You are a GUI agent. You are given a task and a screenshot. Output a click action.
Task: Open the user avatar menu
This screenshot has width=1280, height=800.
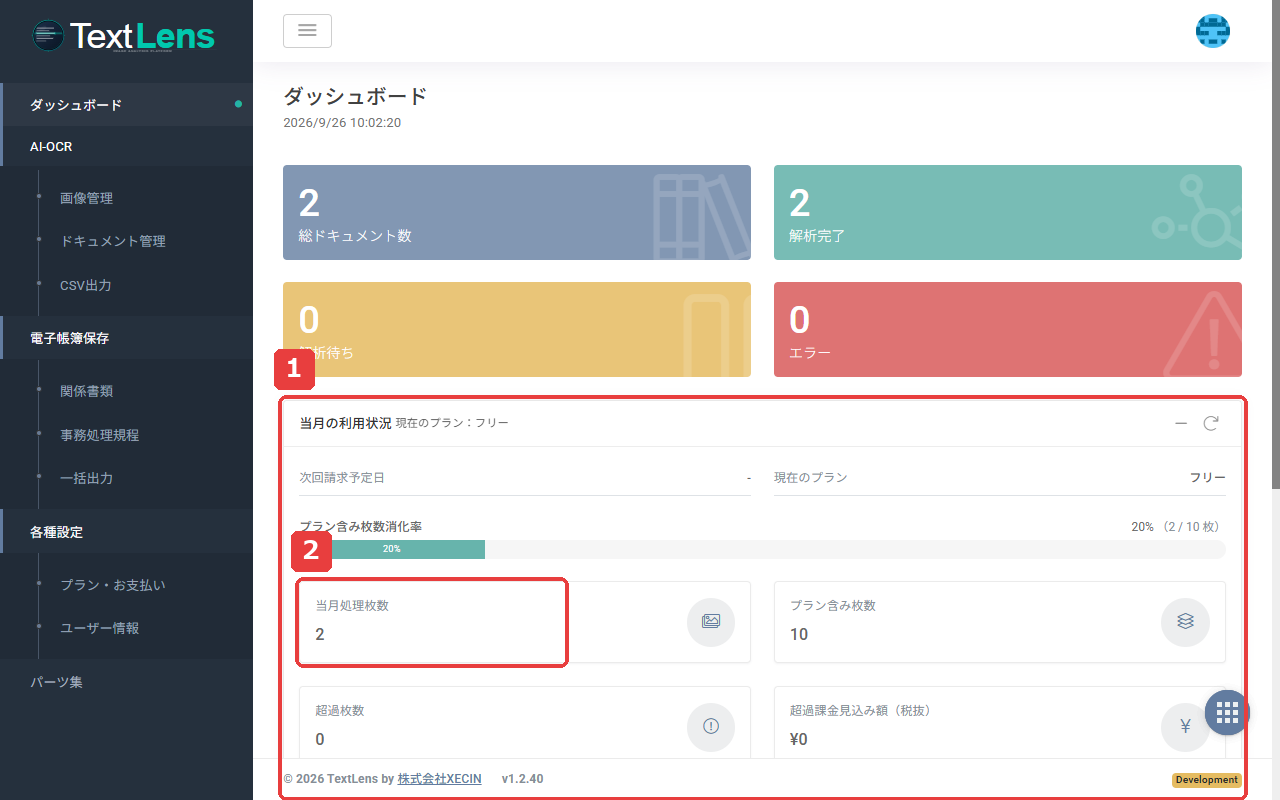coord(1213,31)
